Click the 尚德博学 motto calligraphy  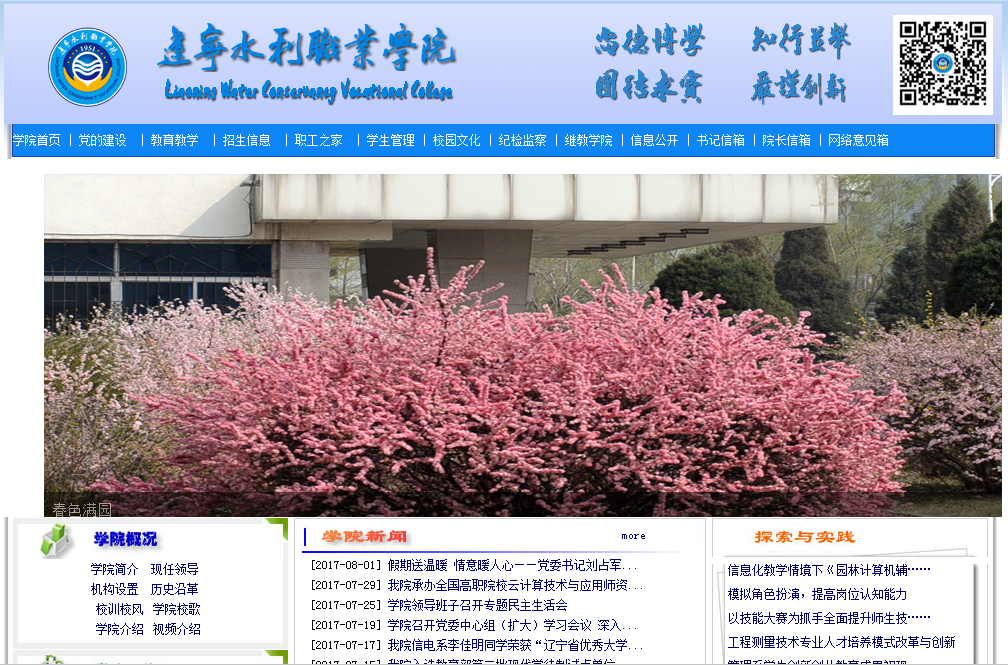pos(649,42)
